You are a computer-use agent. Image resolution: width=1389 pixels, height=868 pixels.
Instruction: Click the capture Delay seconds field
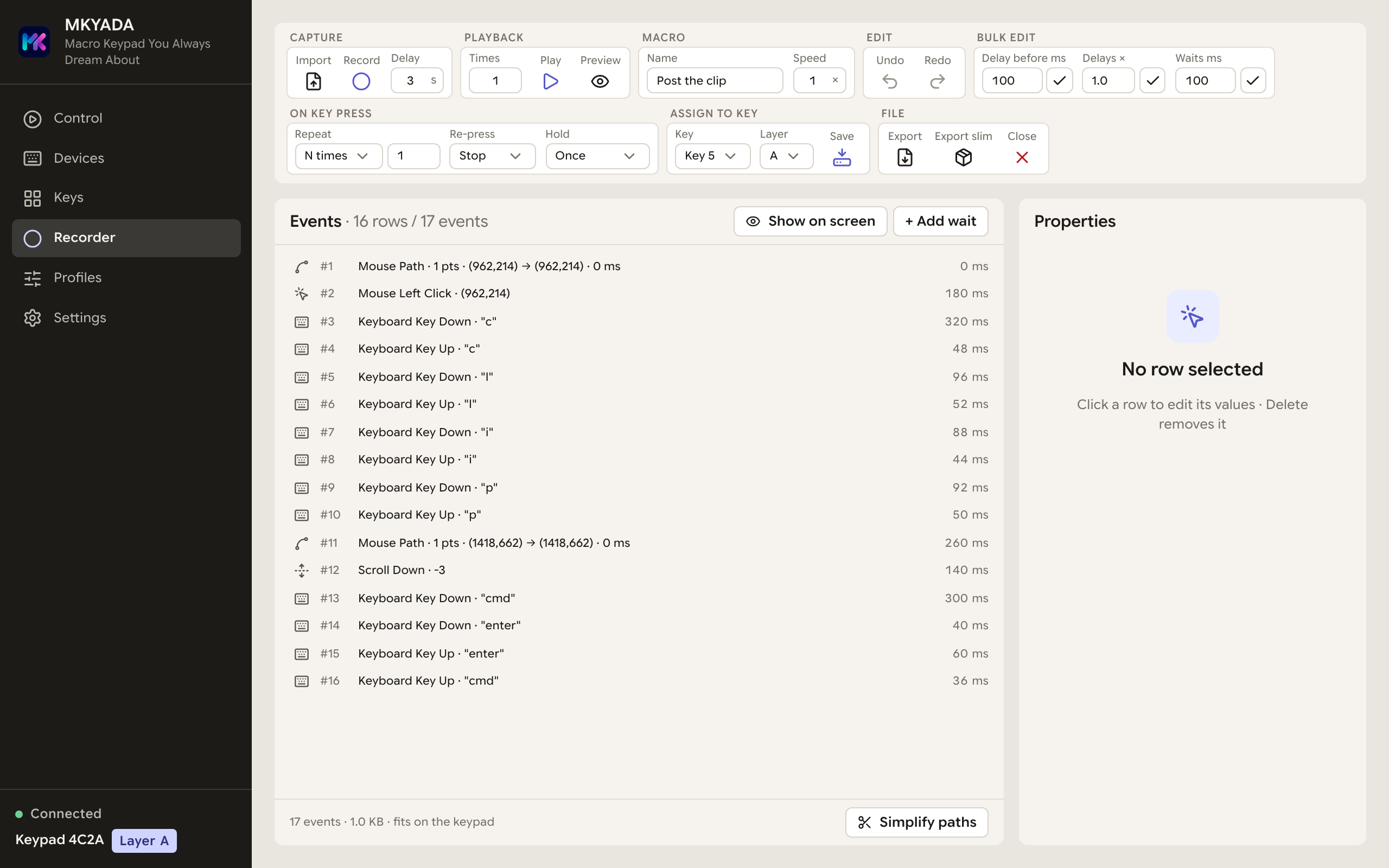coord(417,80)
